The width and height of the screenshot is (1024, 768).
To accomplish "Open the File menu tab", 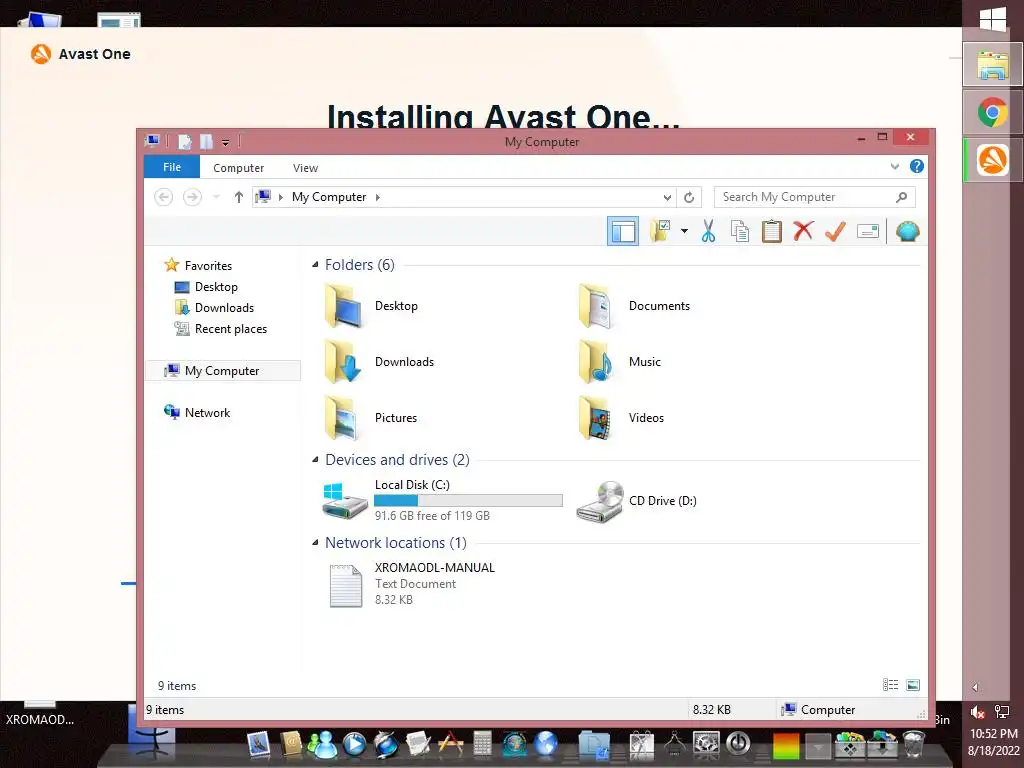I will (x=172, y=167).
